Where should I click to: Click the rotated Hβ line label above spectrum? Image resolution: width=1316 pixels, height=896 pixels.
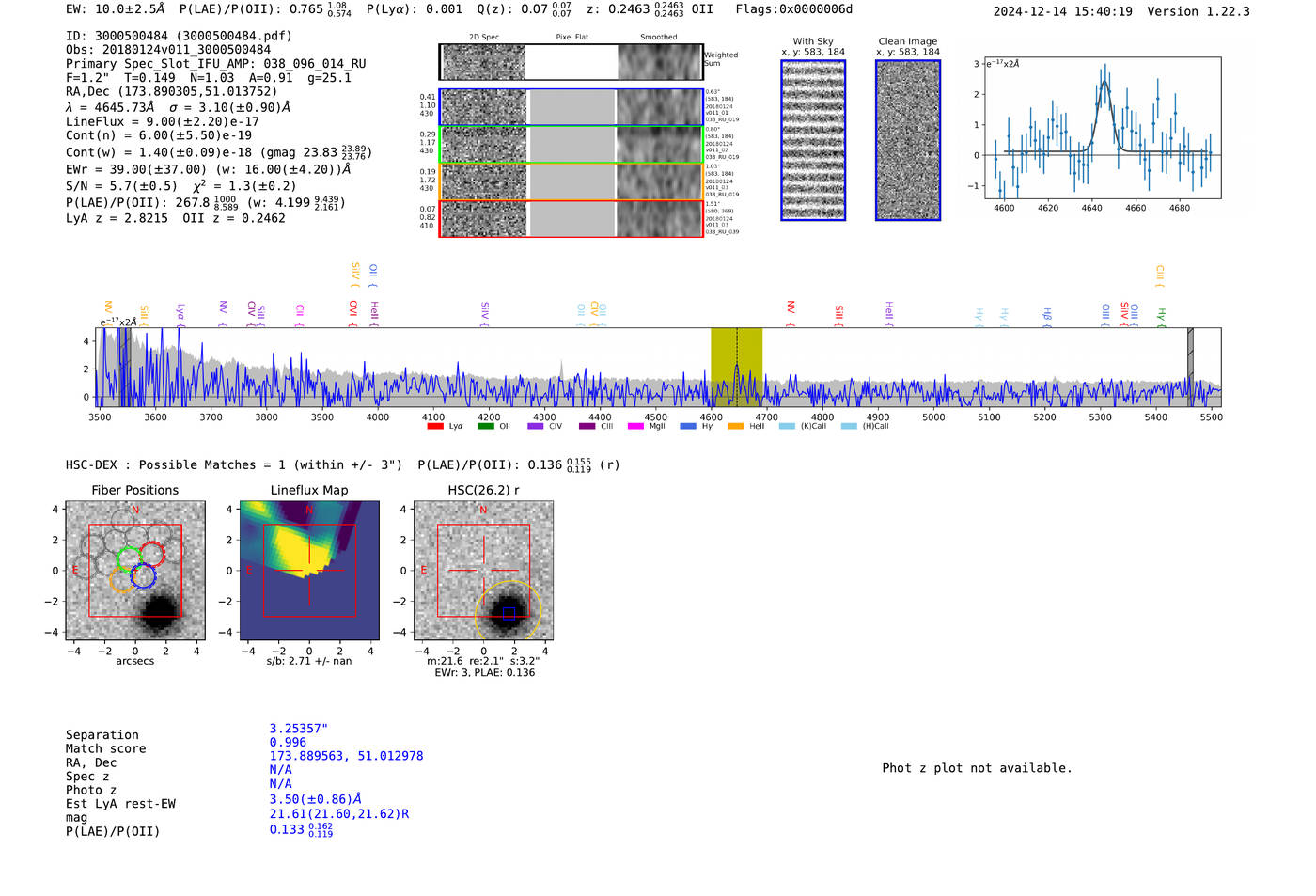click(1047, 315)
